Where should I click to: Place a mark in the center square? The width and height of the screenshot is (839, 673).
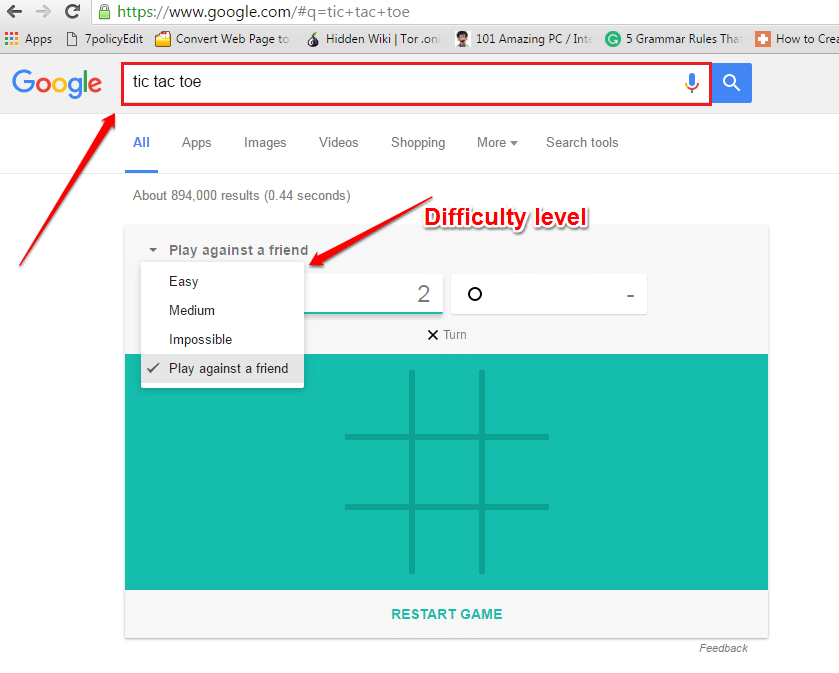pyautogui.click(x=447, y=472)
